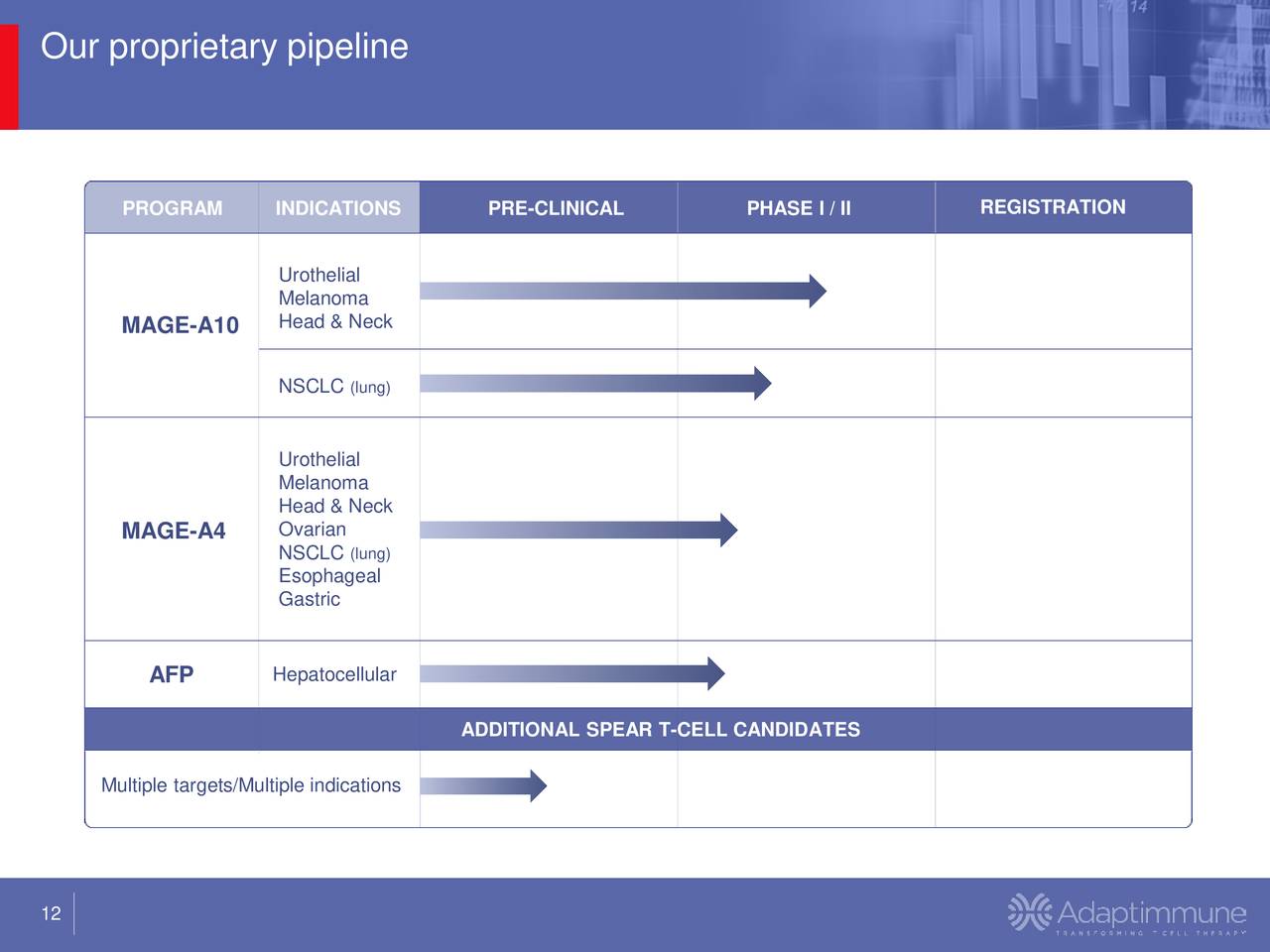Viewport: 1270px width, 952px height.
Task: Click the AFP program label
Action: coord(171,674)
